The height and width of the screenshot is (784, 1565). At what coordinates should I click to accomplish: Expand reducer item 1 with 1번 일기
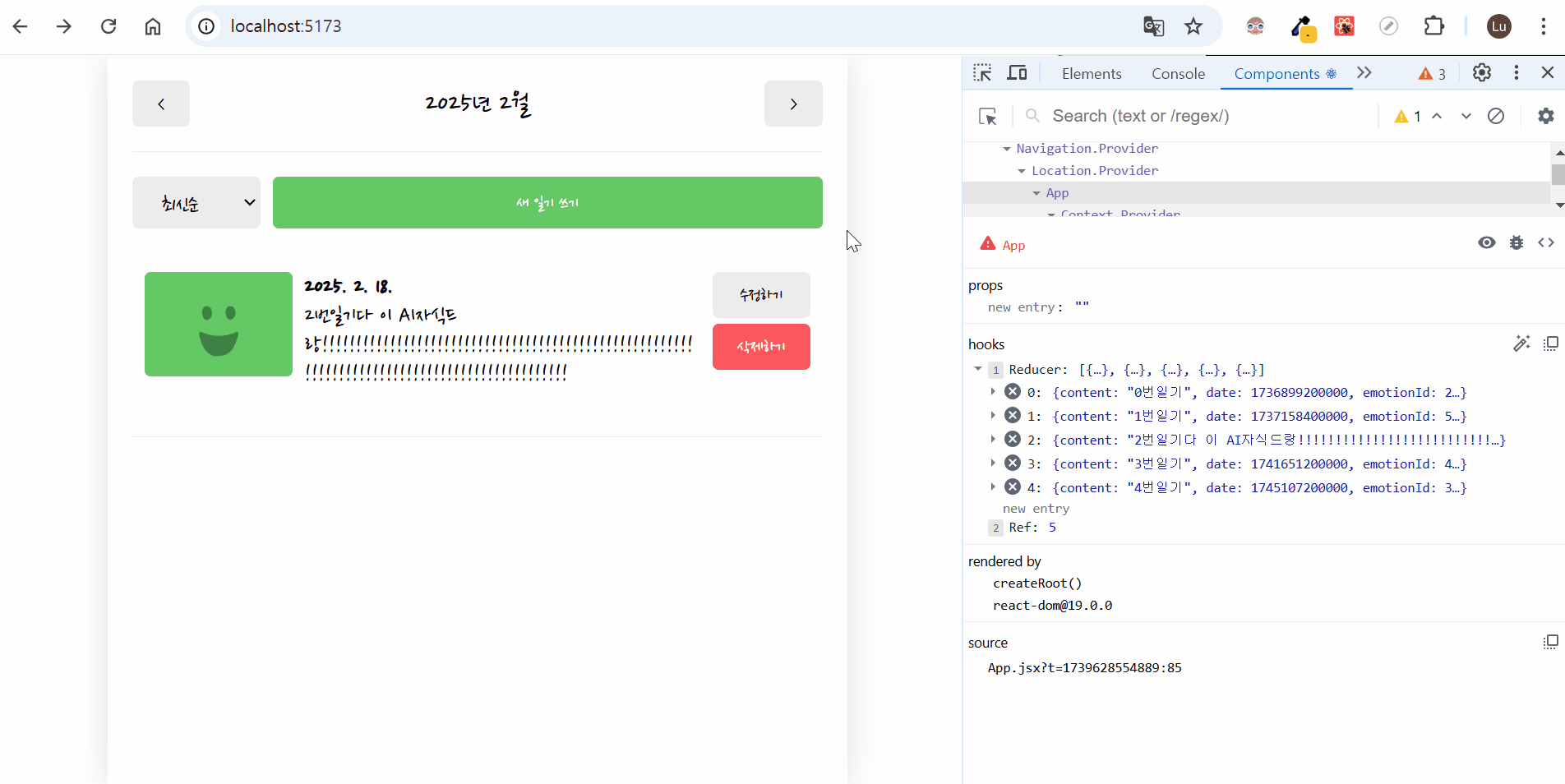tap(993, 416)
